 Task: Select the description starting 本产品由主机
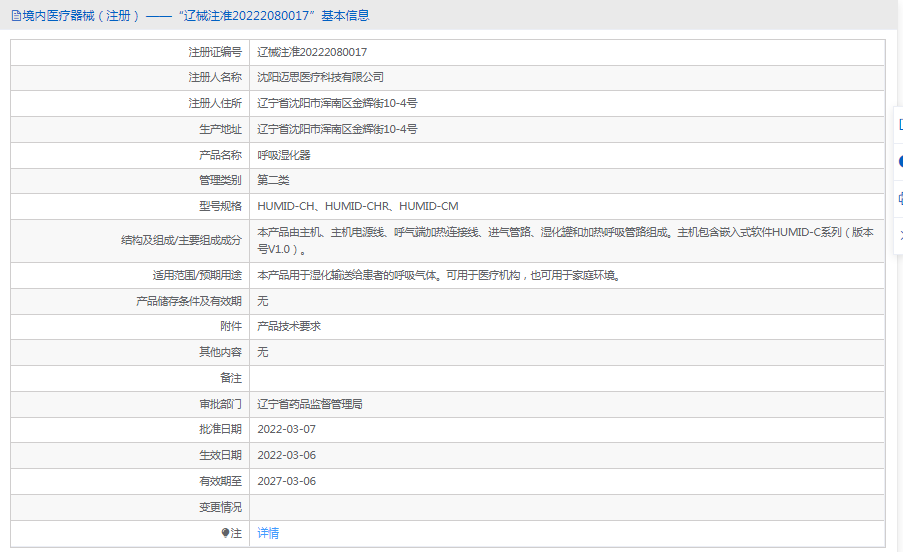[x=566, y=241]
